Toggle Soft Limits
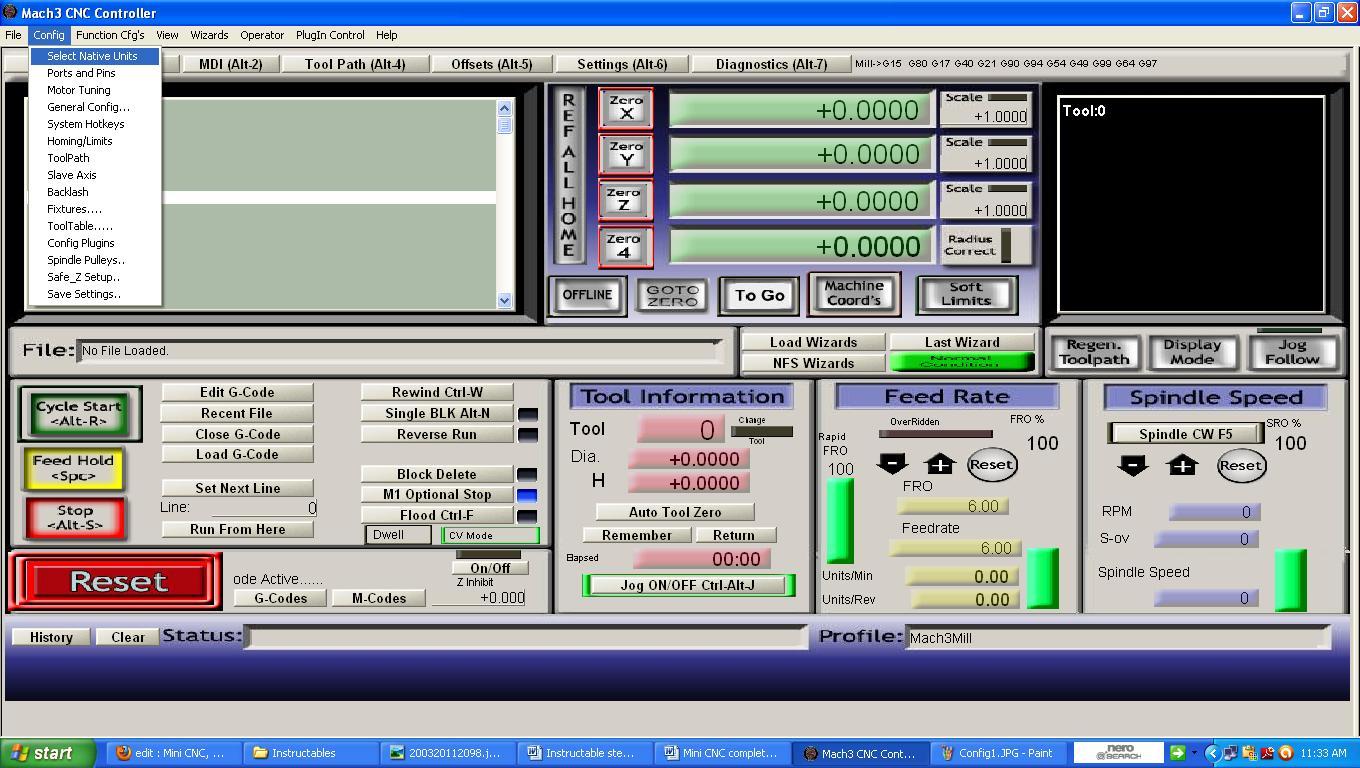This screenshot has width=1360, height=768. (966, 294)
